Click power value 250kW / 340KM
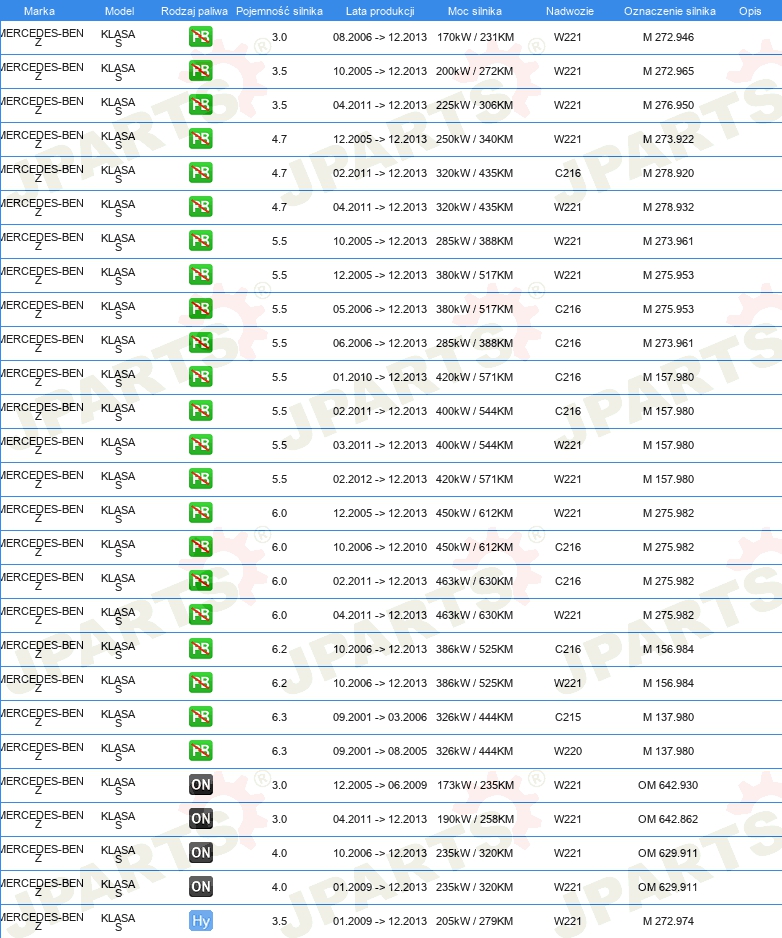 coord(474,139)
